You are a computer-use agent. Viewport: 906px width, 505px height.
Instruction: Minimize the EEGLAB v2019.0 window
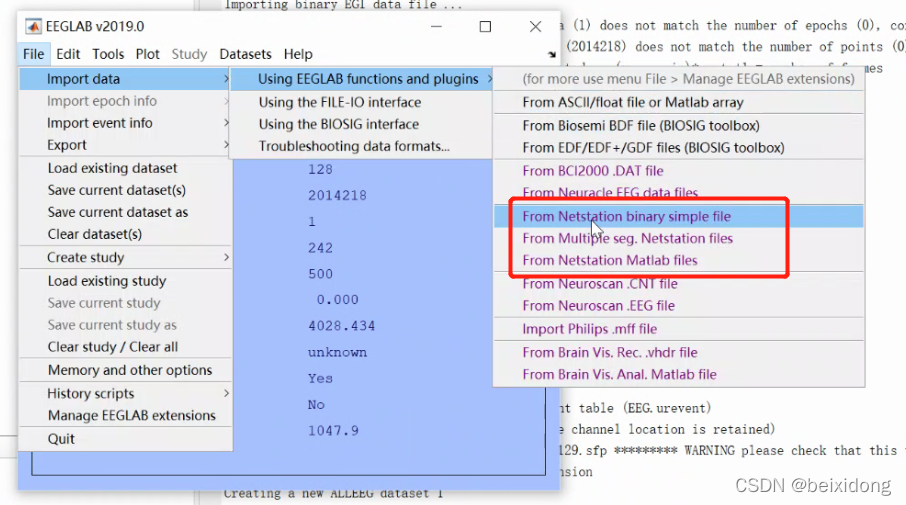[436, 27]
